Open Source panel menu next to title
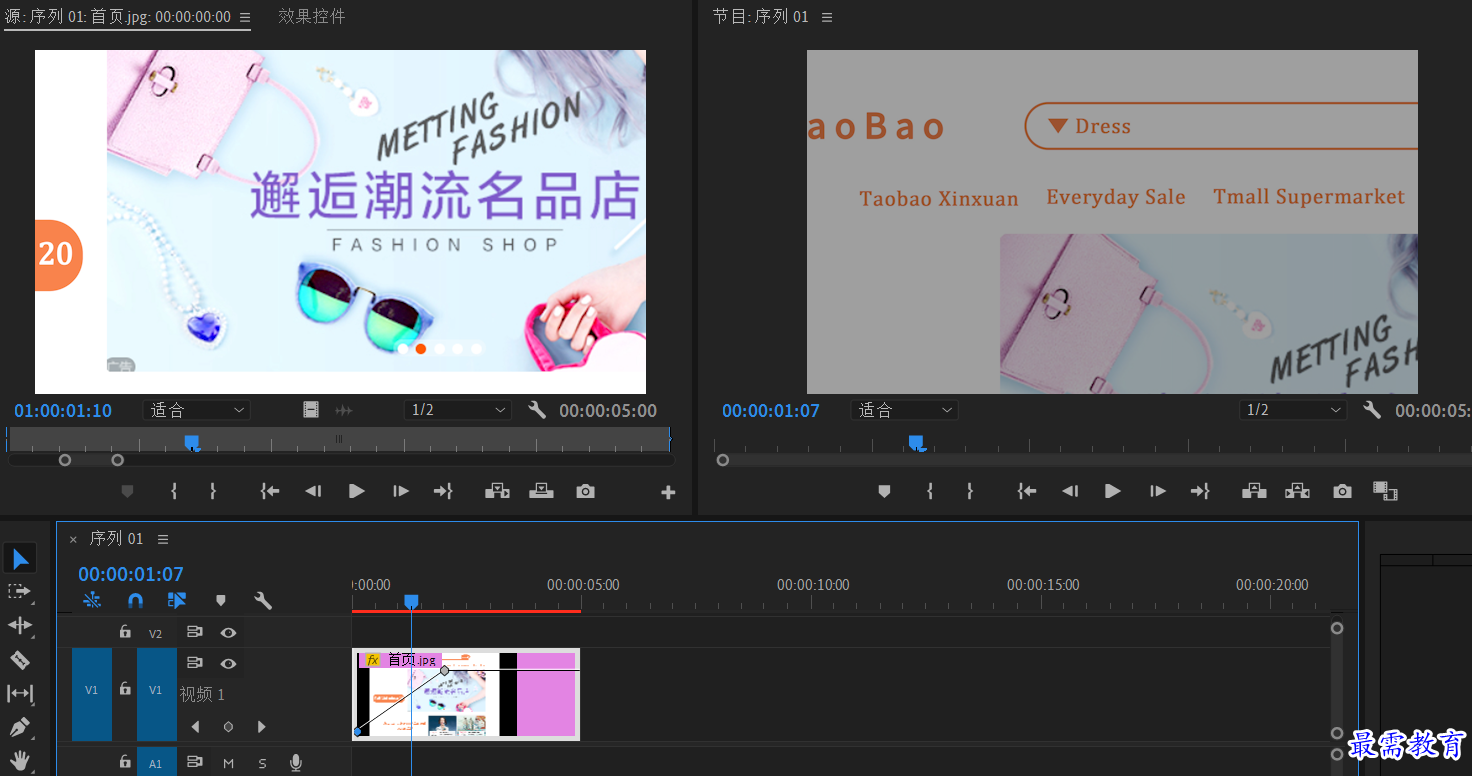The width and height of the screenshot is (1472, 776). [x=245, y=17]
